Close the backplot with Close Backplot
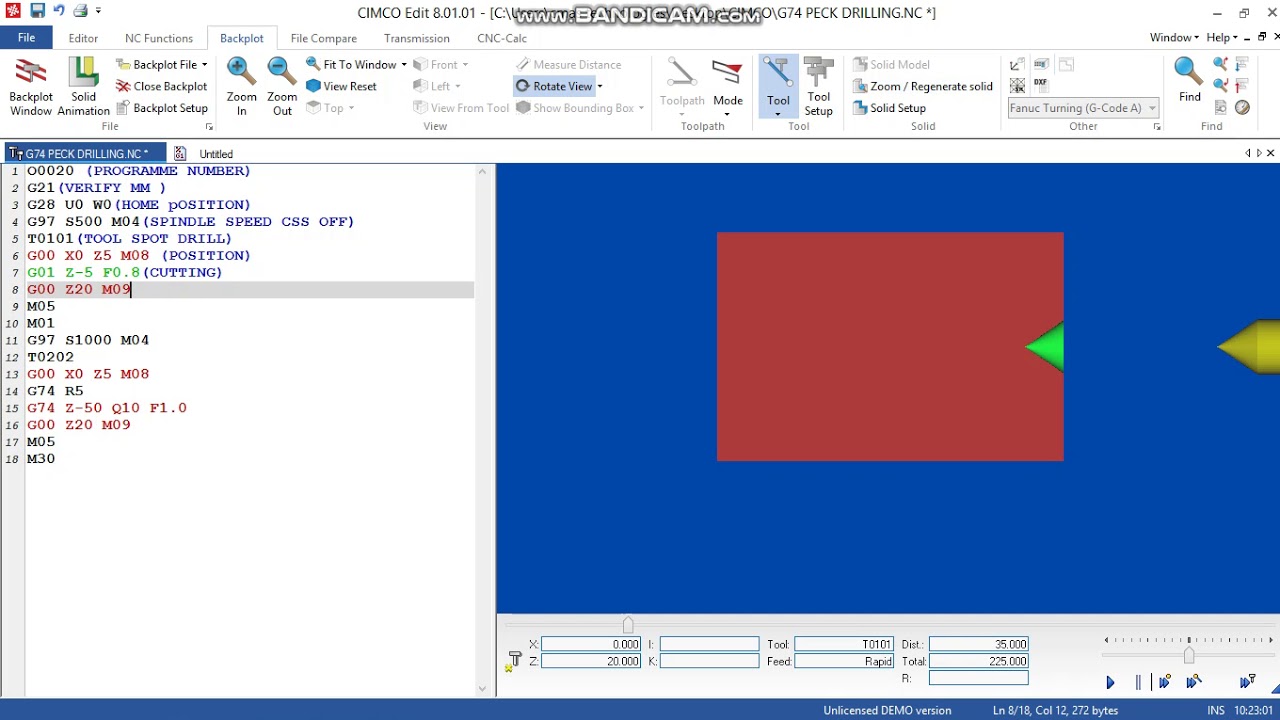This screenshot has height=720, width=1280. point(162,86)
